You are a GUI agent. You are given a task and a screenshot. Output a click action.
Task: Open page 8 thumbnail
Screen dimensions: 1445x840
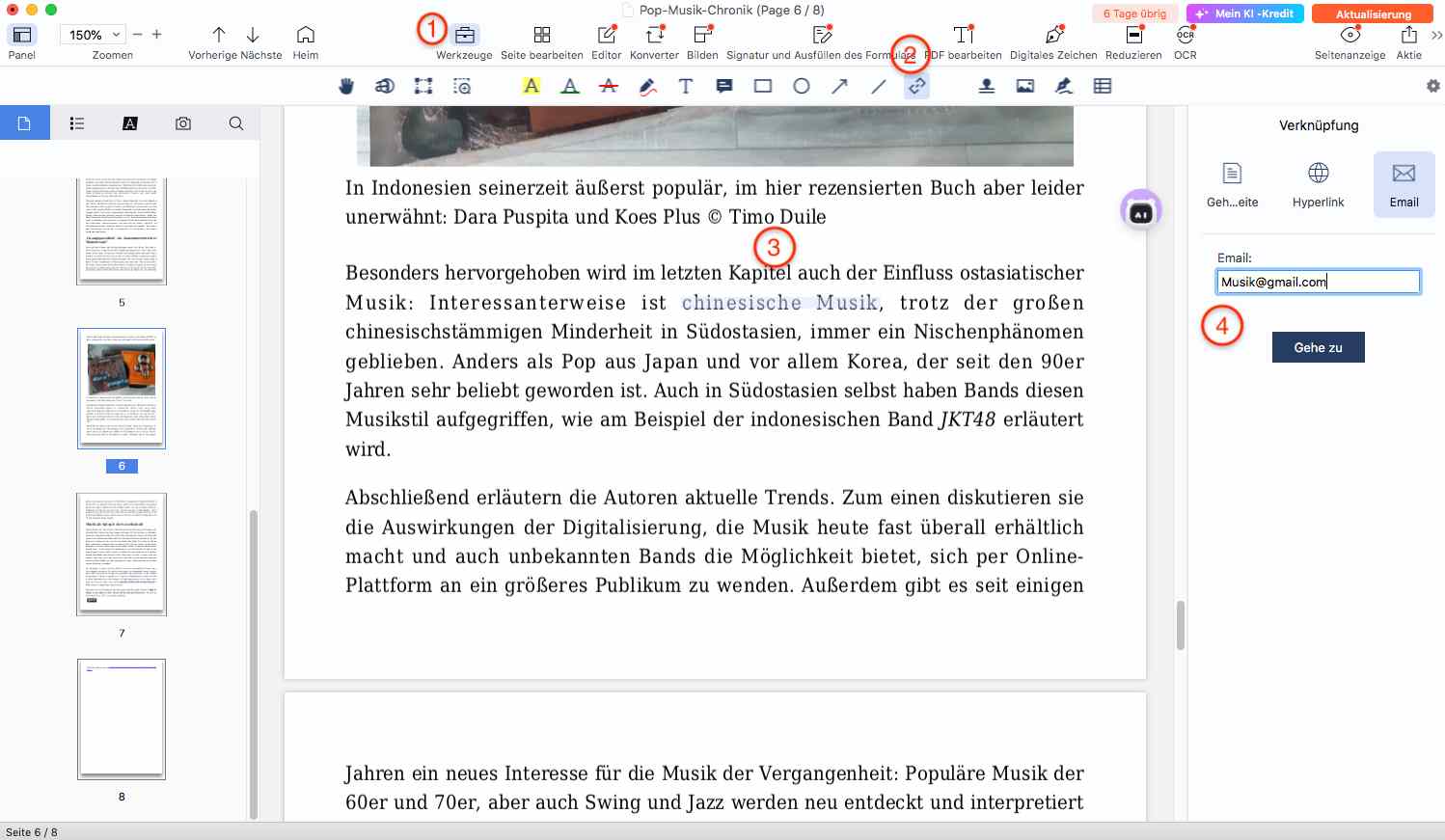(122, 719)
